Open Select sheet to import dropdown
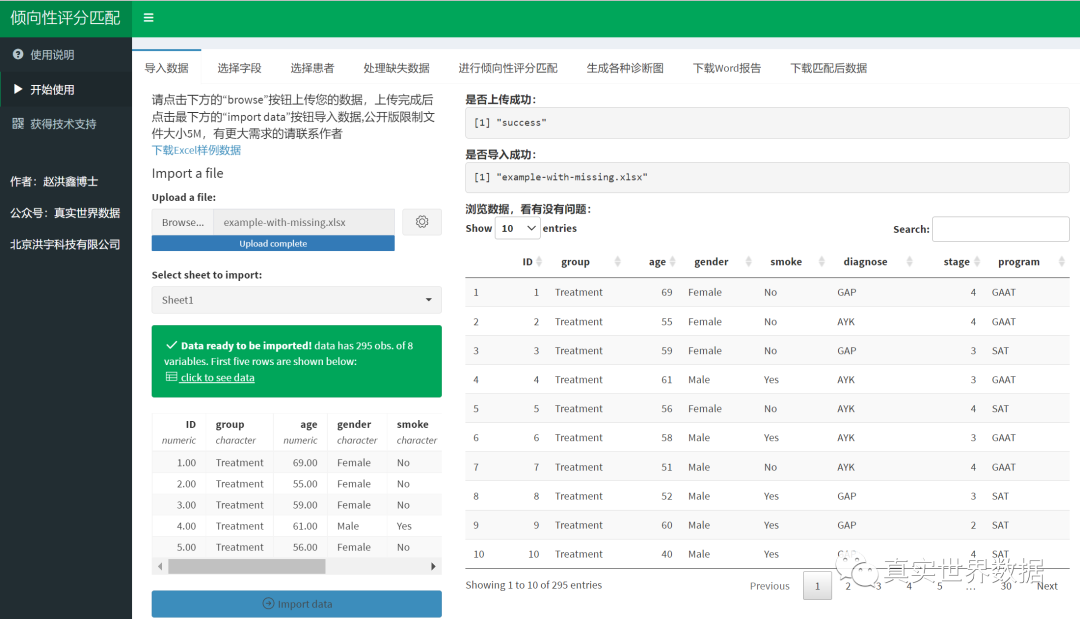The width and height of the screenshot is (1080, 619). pyautogui.click(x=296, y=300)
